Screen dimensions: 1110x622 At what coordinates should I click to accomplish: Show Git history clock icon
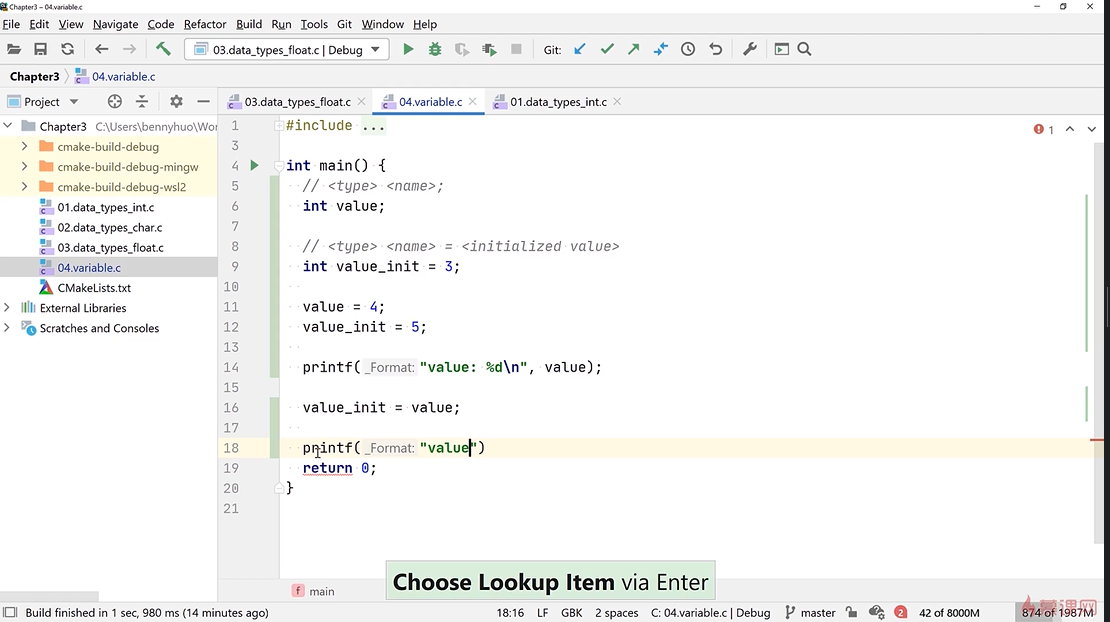pyautogui.click(x=688, y=50)
